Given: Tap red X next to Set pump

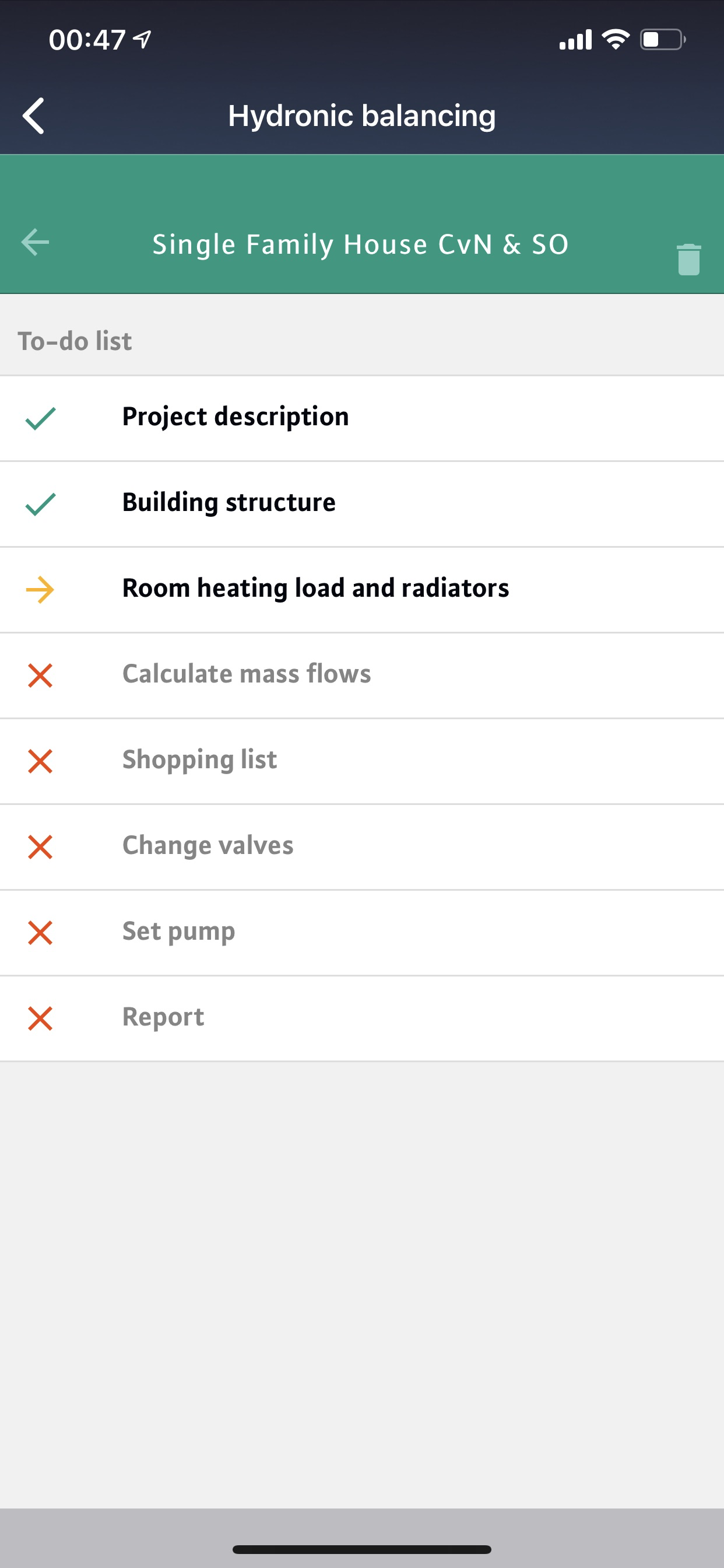Looking at the screenshot, I should click(40, 933).
